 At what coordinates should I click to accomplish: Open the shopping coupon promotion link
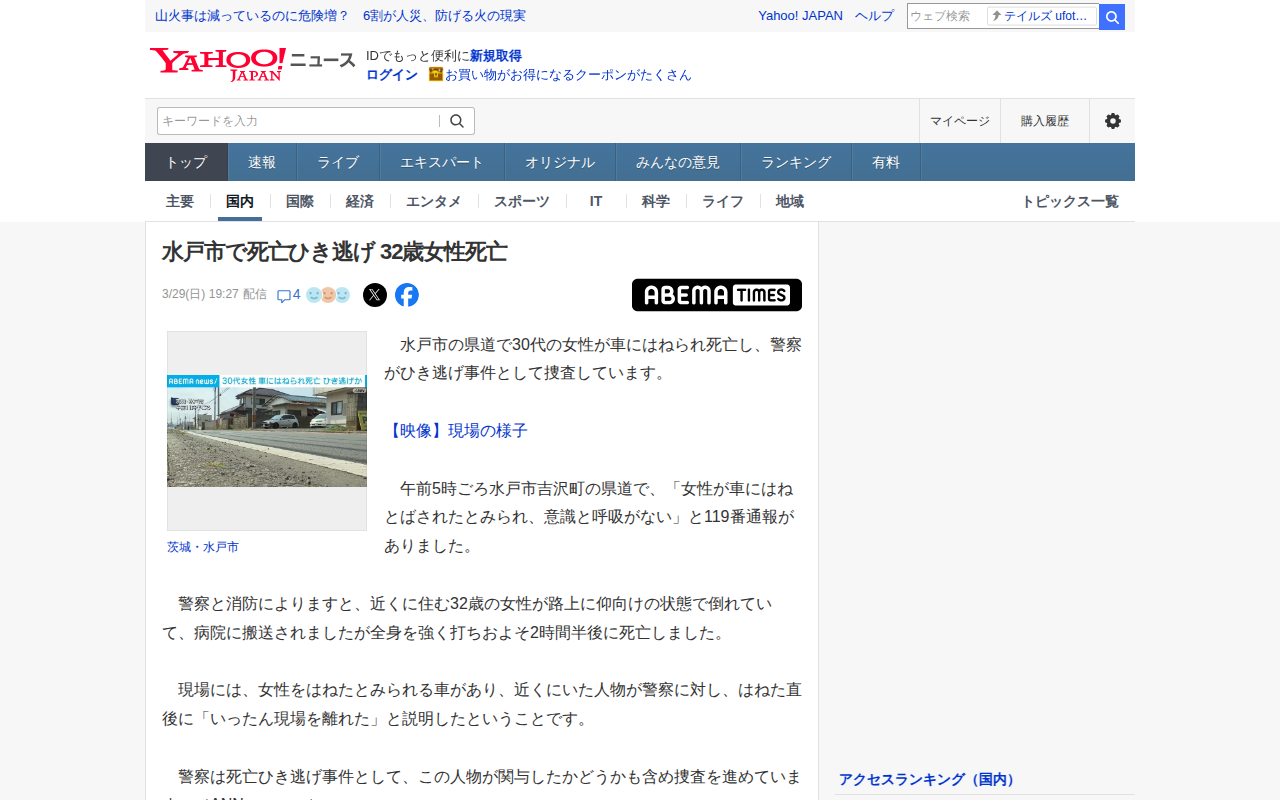(568, 74)
